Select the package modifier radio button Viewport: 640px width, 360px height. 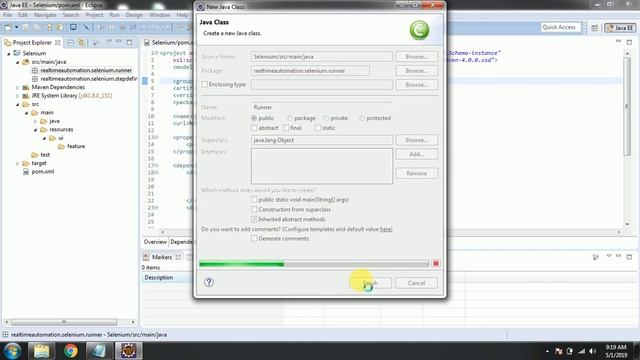tap(290, 118)
